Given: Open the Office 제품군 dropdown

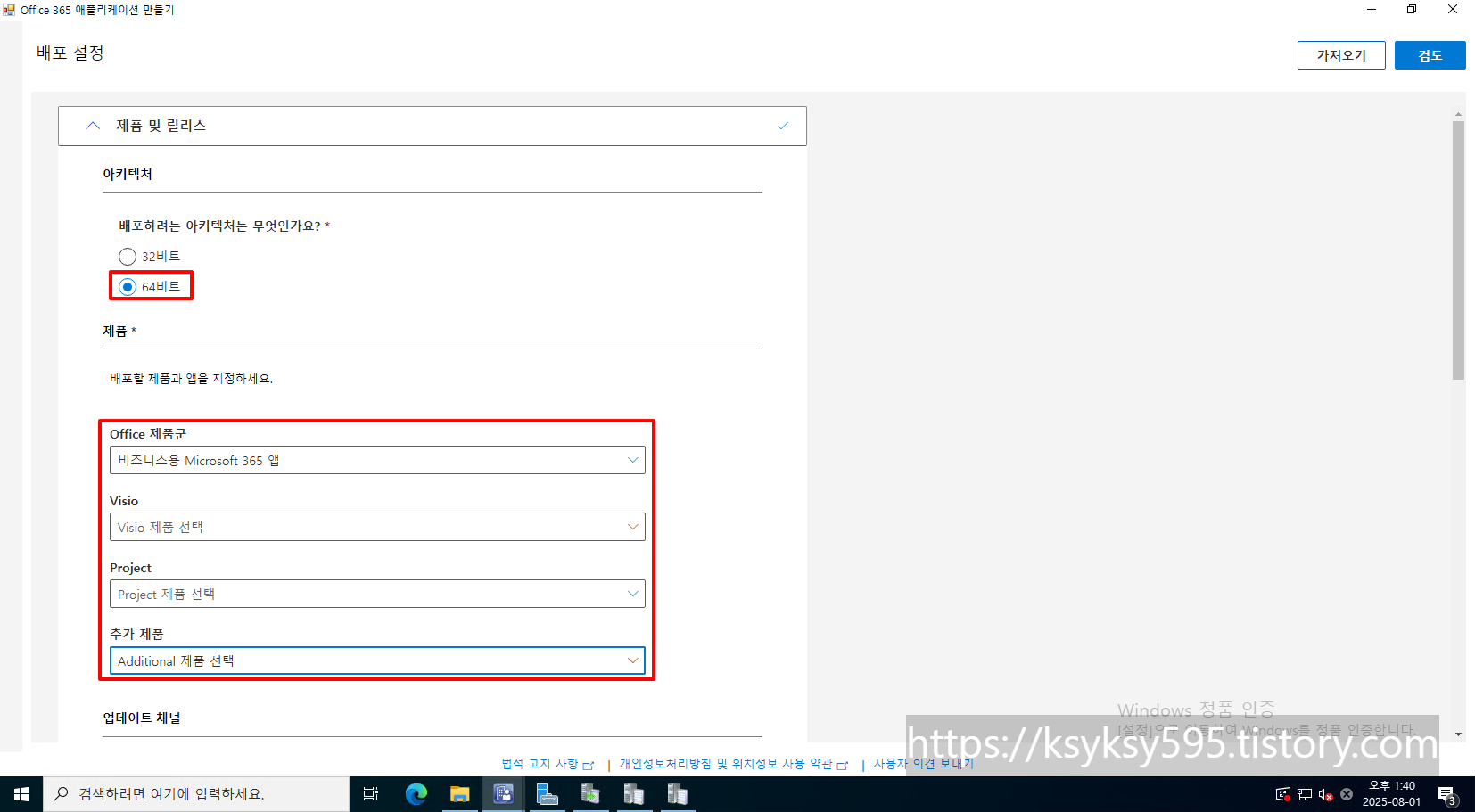Looking at the screenshot, I should [x=377, y=460].
